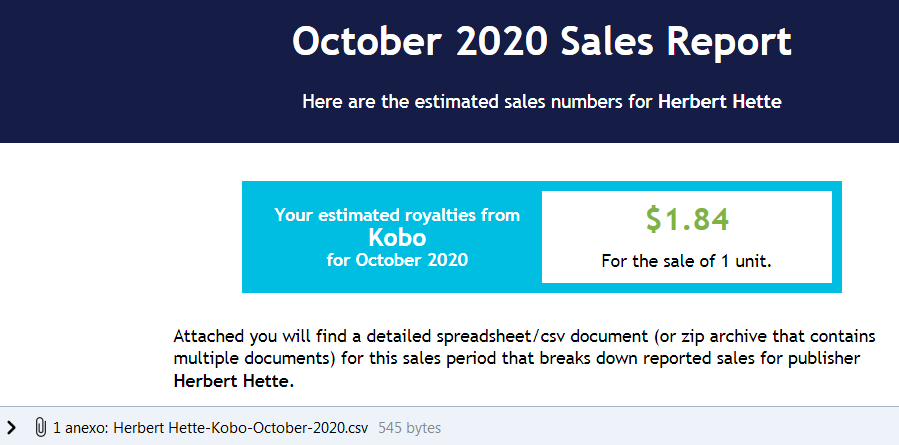Click the "Your estimated royalties from" label
Viewport: 899px width, 445px height.
(397, 215)
